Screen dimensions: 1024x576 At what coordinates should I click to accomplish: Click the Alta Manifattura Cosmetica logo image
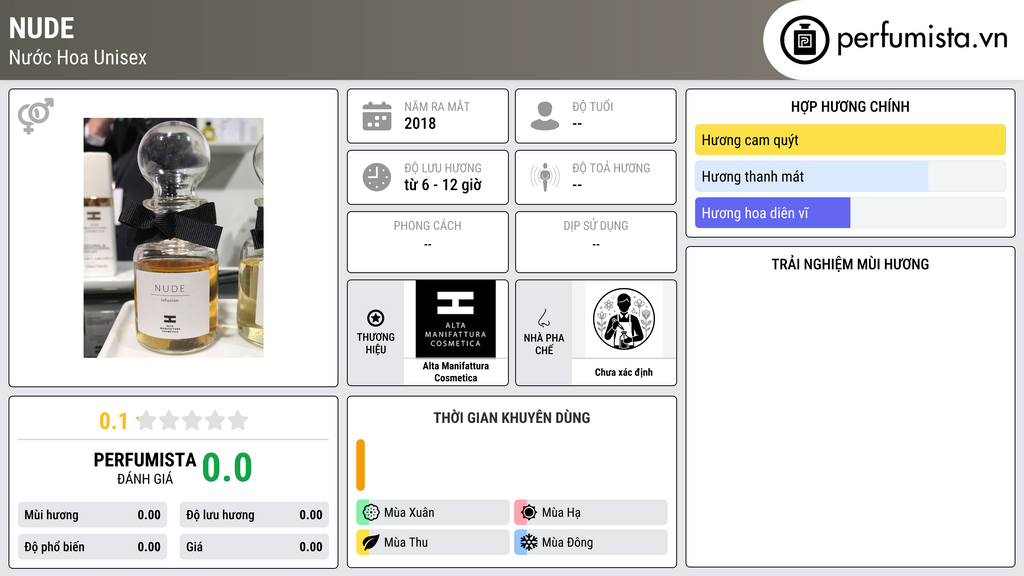pos(456,319)
